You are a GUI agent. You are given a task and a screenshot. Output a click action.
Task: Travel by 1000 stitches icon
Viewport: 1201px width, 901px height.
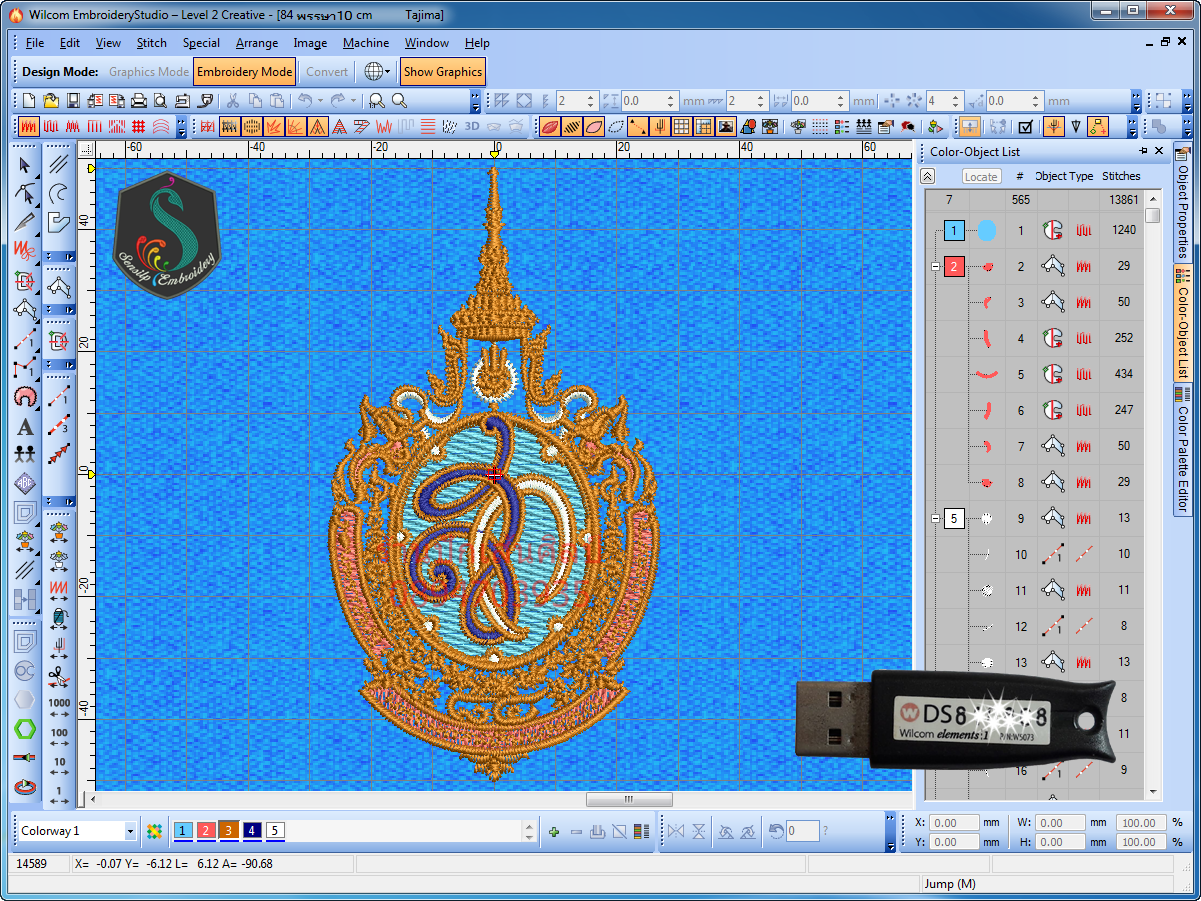pos(59,709)
